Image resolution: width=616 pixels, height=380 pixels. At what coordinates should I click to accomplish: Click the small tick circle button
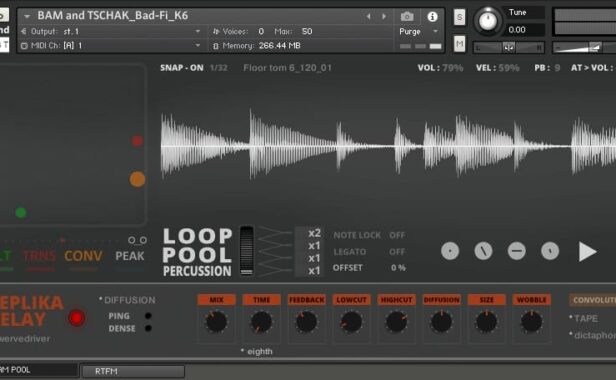550,251
